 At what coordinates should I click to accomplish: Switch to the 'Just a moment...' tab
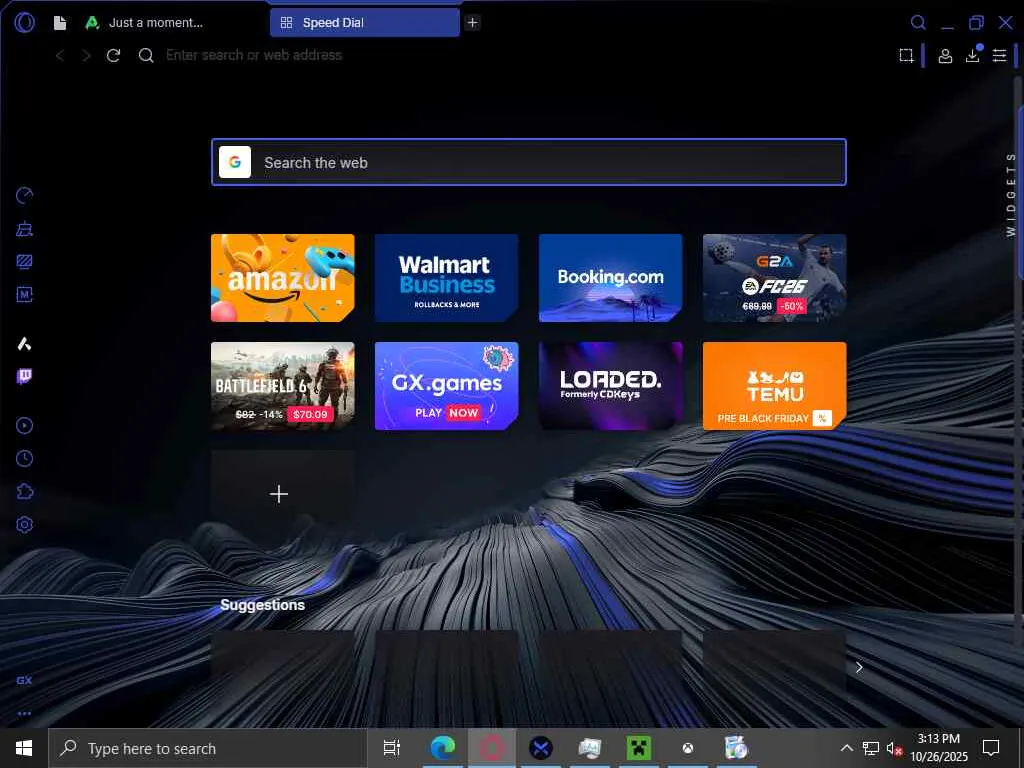tap(155, 23)
